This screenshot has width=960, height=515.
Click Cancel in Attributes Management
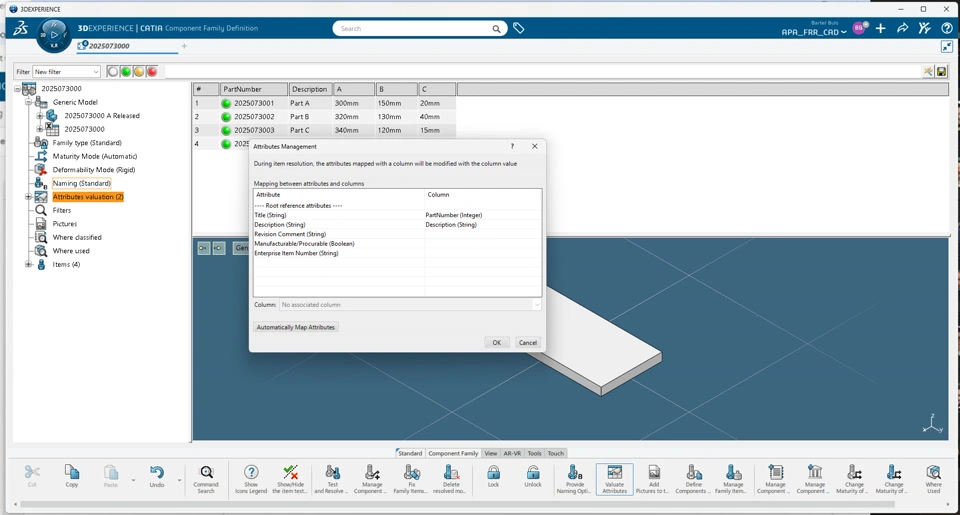pos(528,342)
